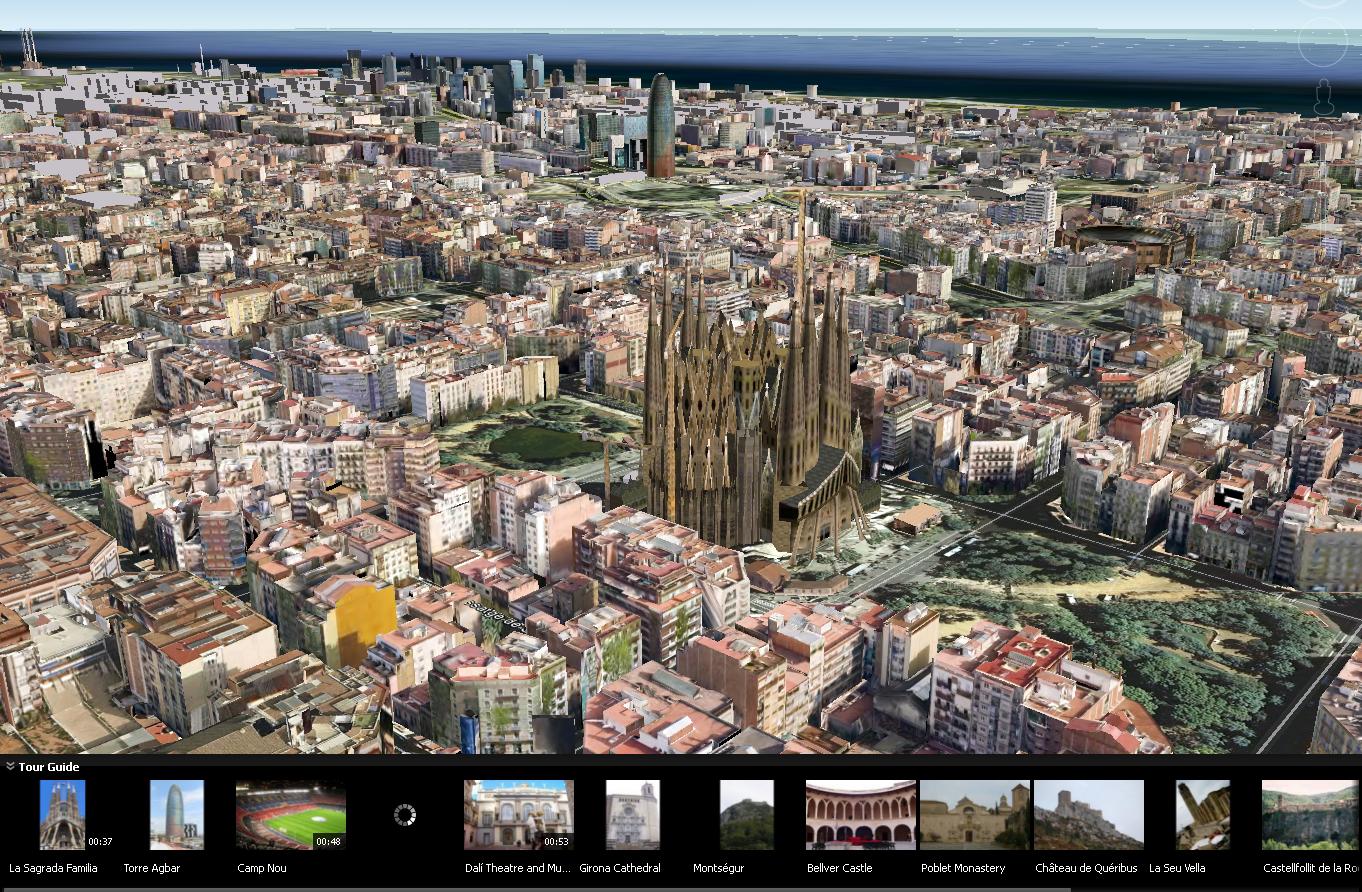Select the Poblet Monastery thumbnail
The image size is (1362, 892).
pyautogui.click(x=975, y=814)
